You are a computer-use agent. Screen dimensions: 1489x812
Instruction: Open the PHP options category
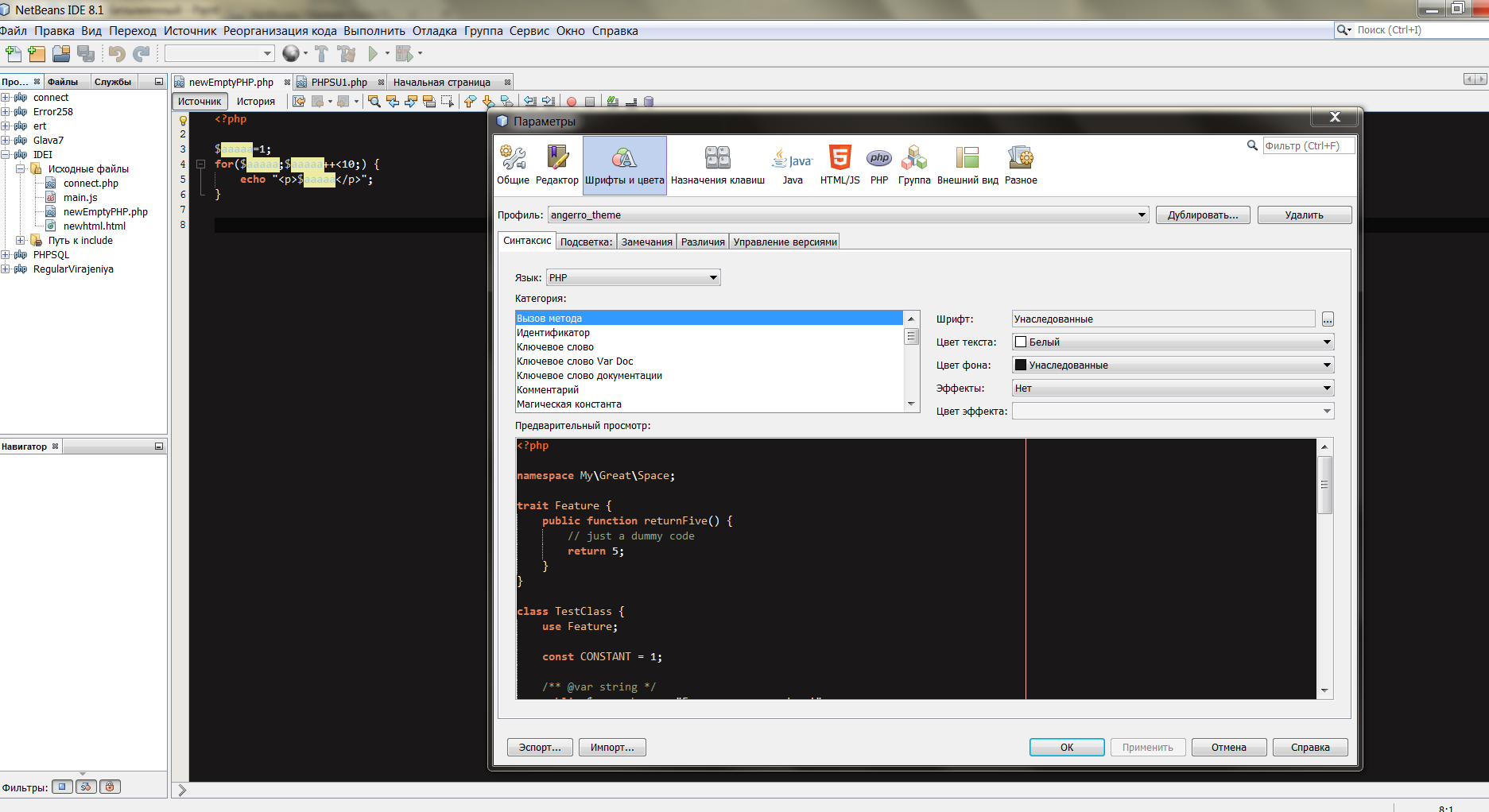(879, 165)
